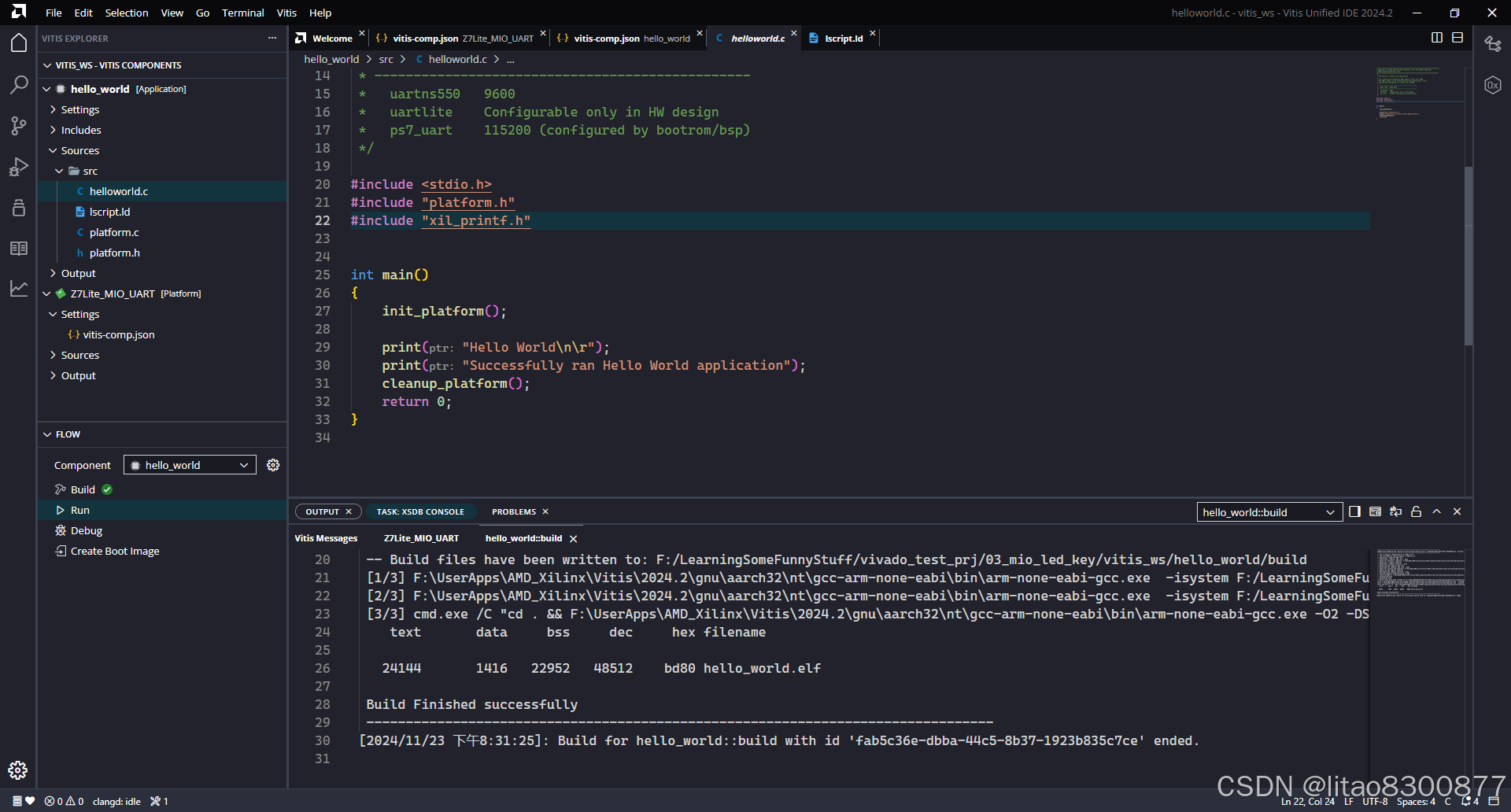
Task: Click the clear output icon
Action: pyautogui.click(x=1375, y=511)
